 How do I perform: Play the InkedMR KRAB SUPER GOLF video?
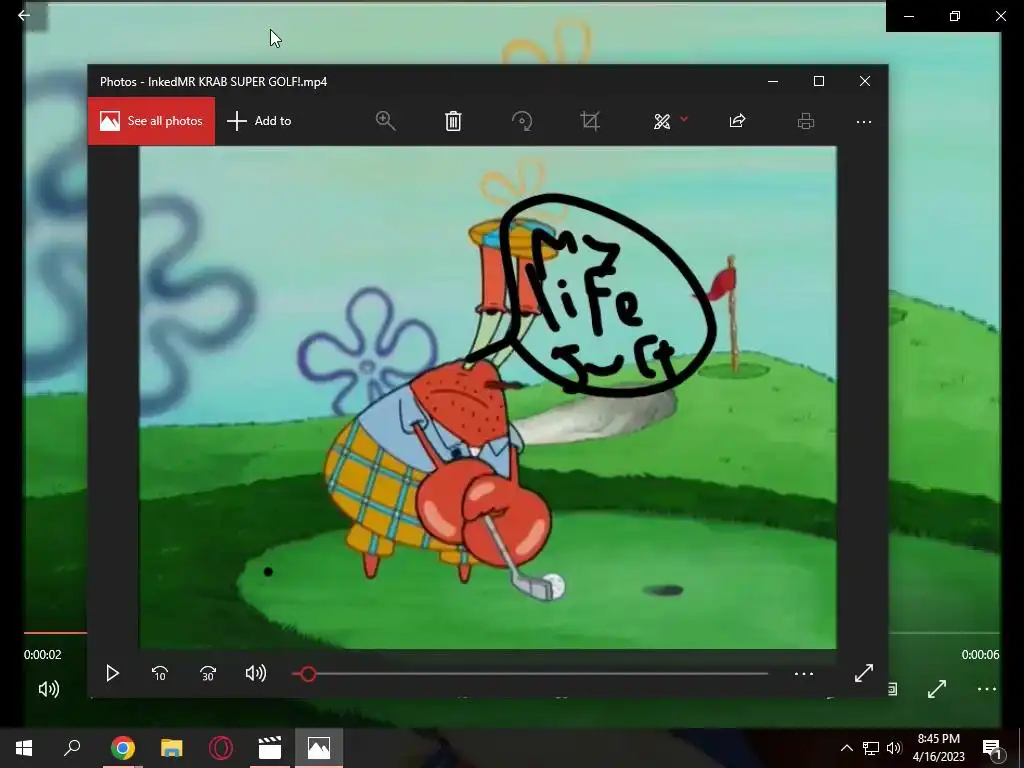pyautogui.click(x=112, y=673)
